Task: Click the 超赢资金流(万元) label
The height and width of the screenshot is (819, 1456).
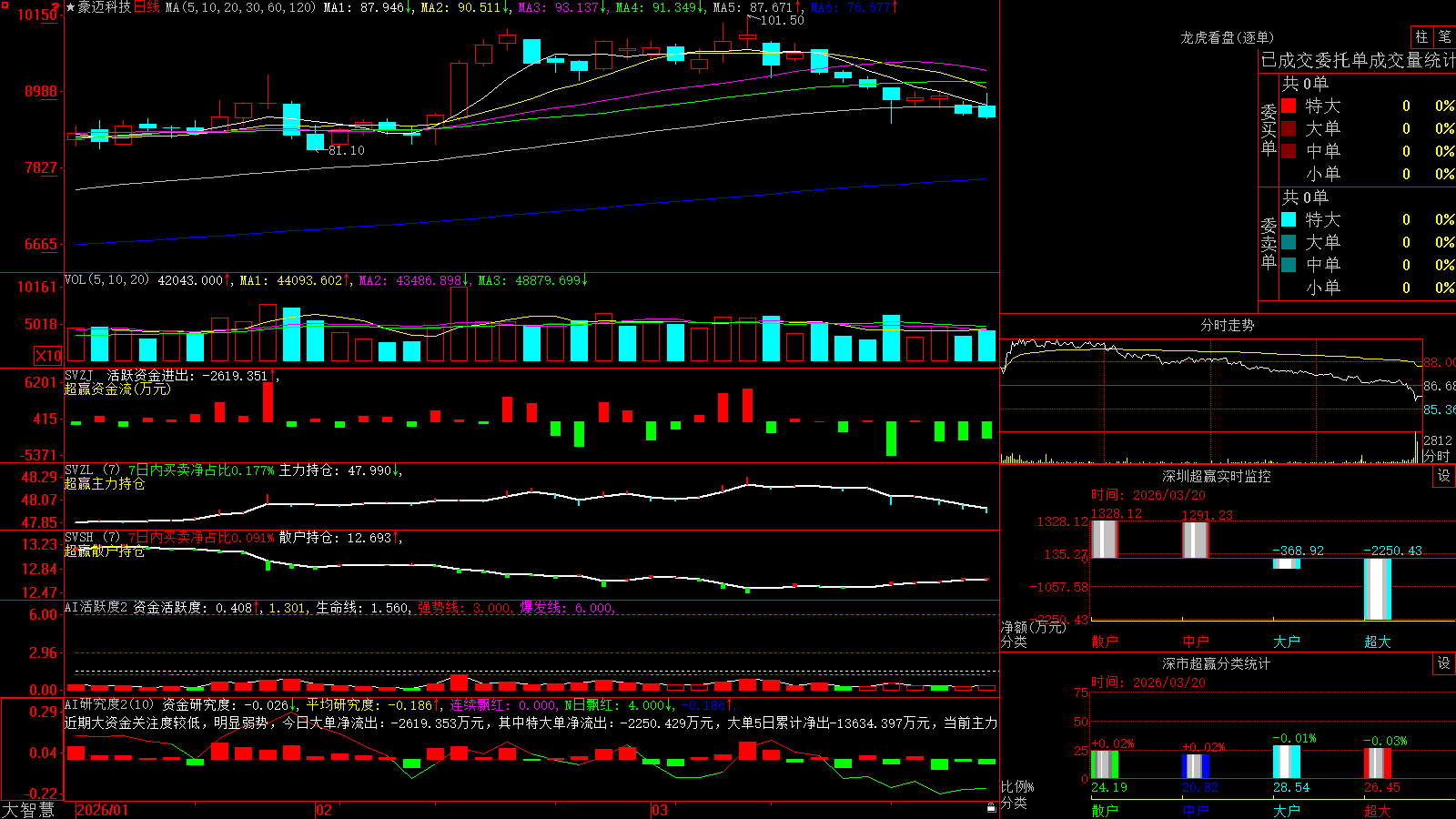Action: tap(117, 389)
